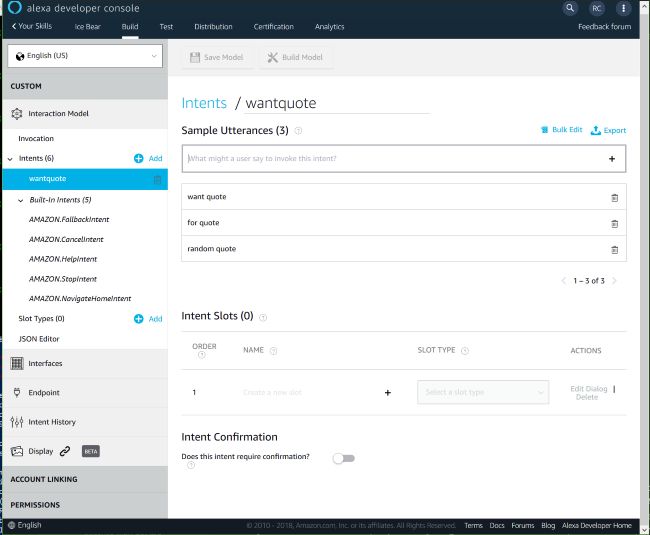Select AMAZON.FallbackIntent

click(69, 219)
